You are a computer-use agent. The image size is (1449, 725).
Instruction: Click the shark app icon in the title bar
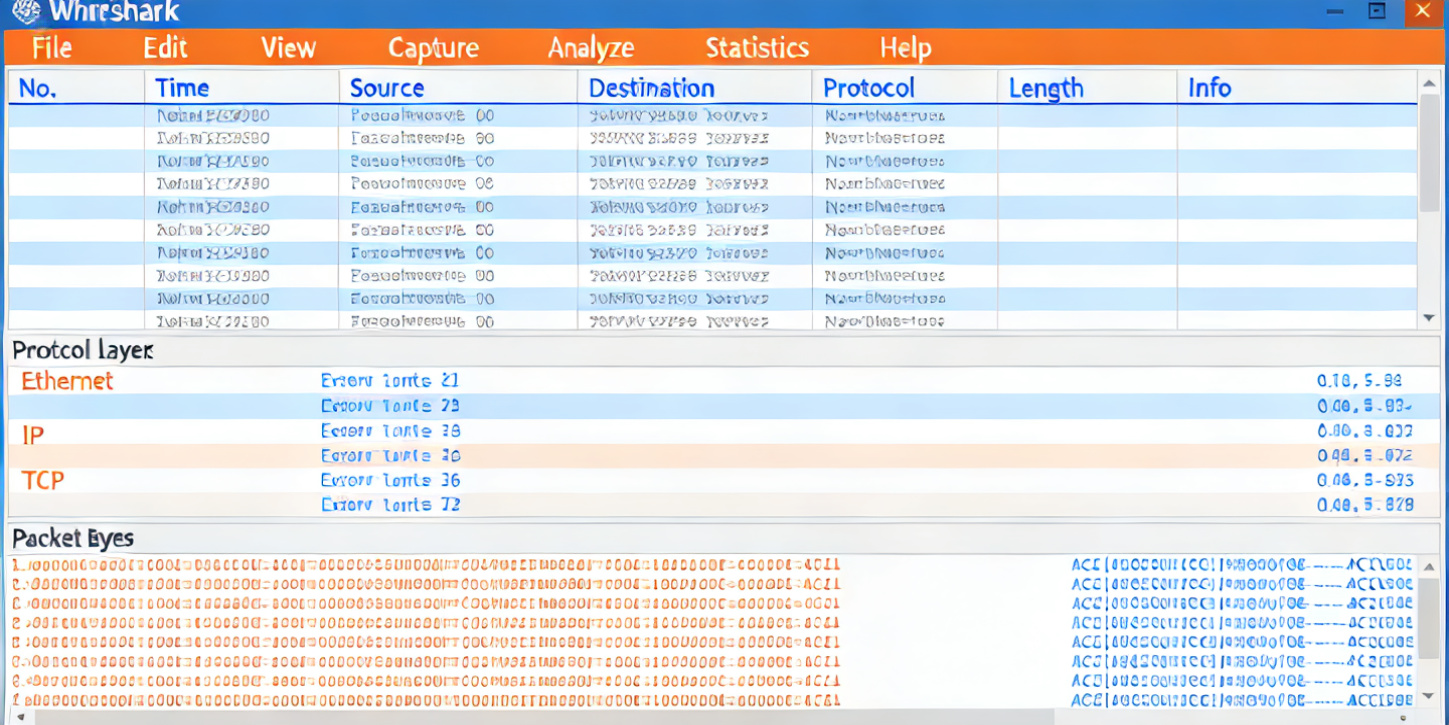click(x=25, y=12)
